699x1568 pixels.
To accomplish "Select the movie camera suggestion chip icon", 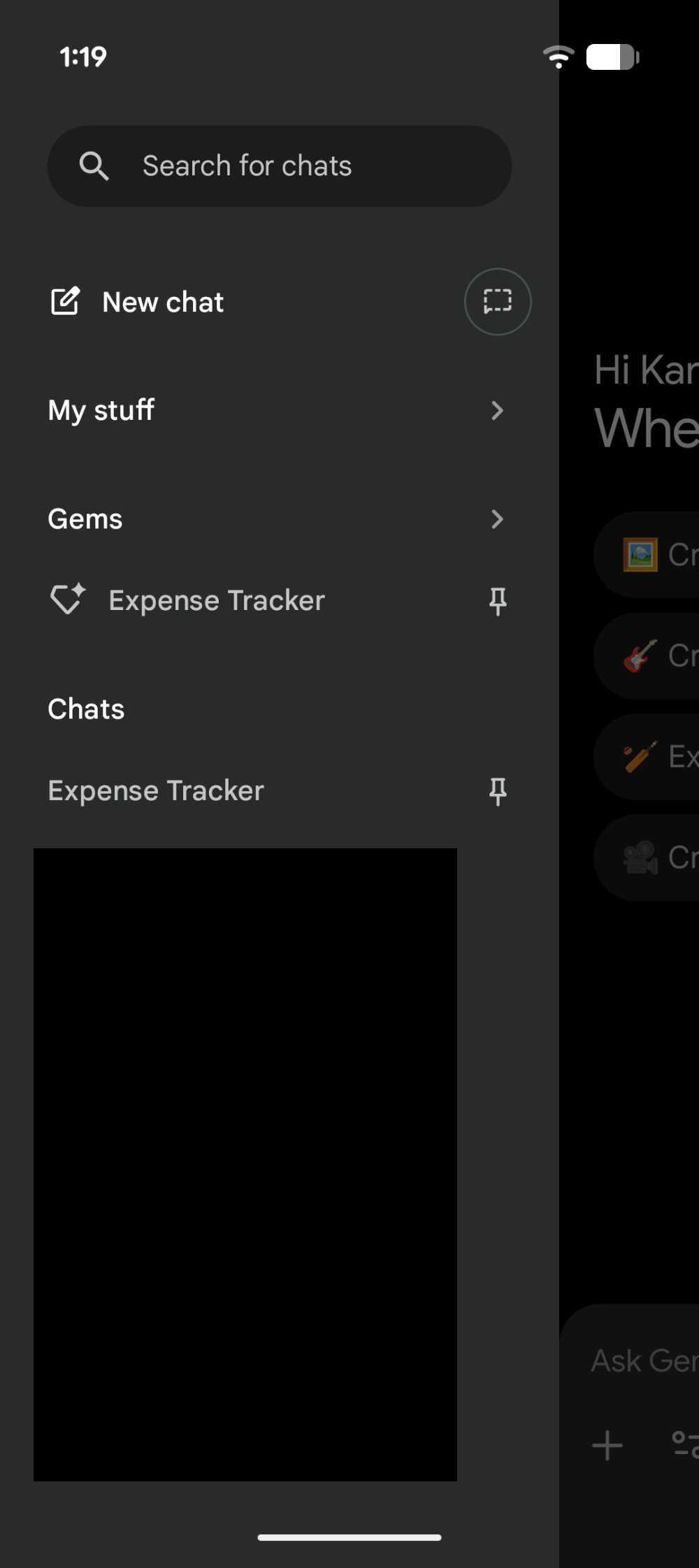I will point(640,858).
